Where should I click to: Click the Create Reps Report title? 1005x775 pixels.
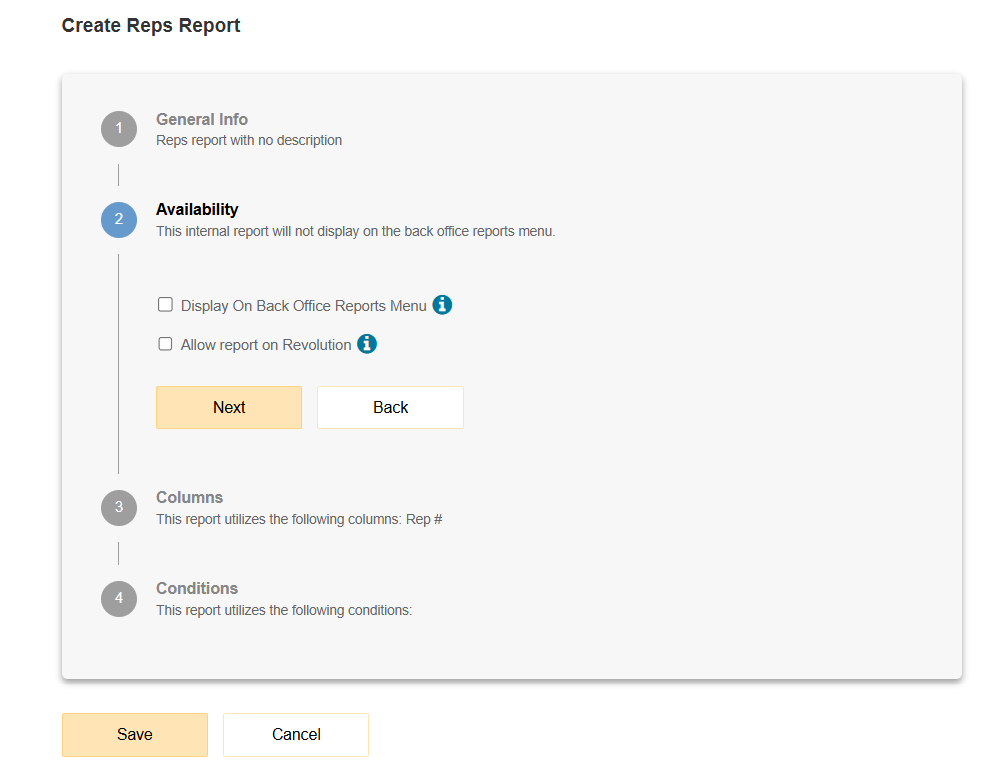click(x=151, y=25)
